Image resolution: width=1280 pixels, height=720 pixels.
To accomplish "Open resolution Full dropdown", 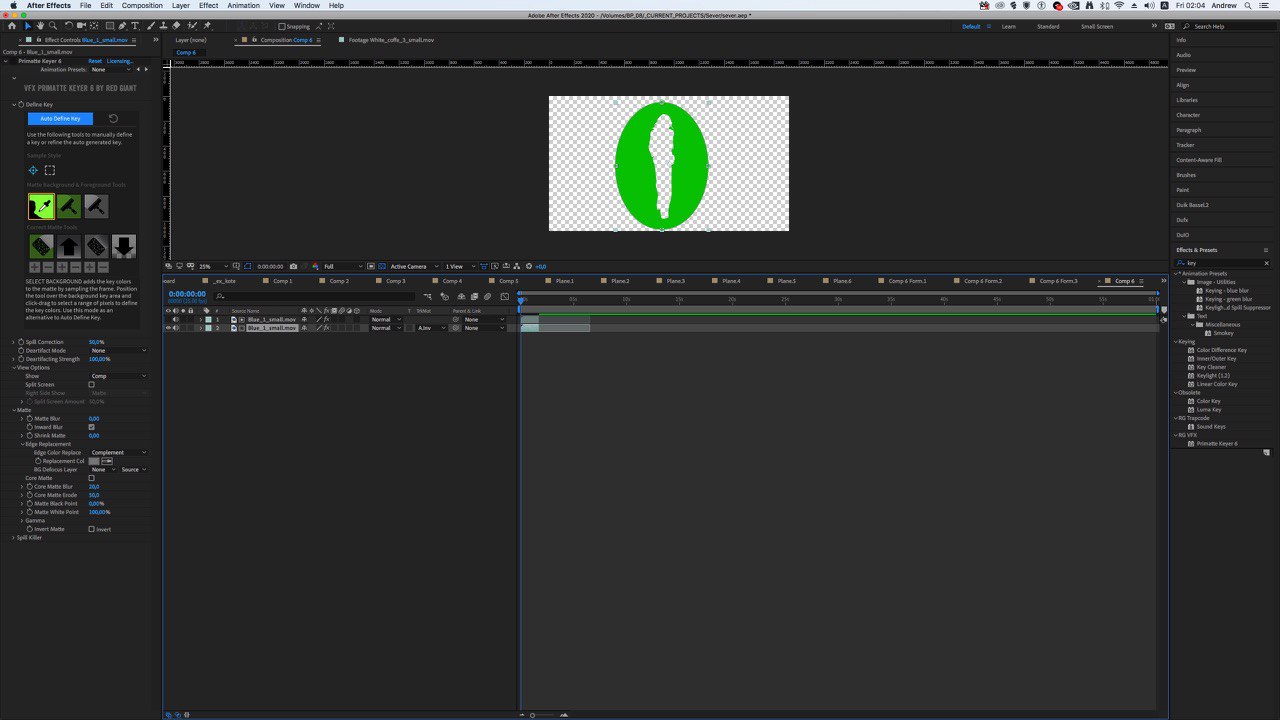I will coord(342,266).
